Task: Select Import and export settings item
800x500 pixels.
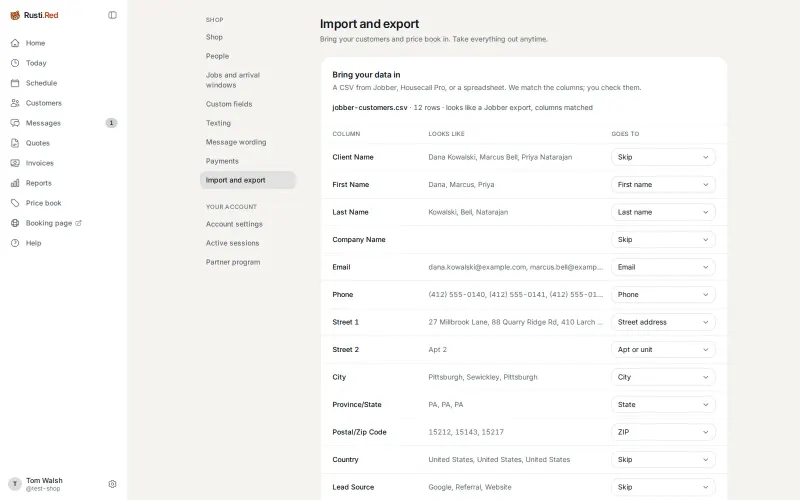Action: (x=248, y=180)
